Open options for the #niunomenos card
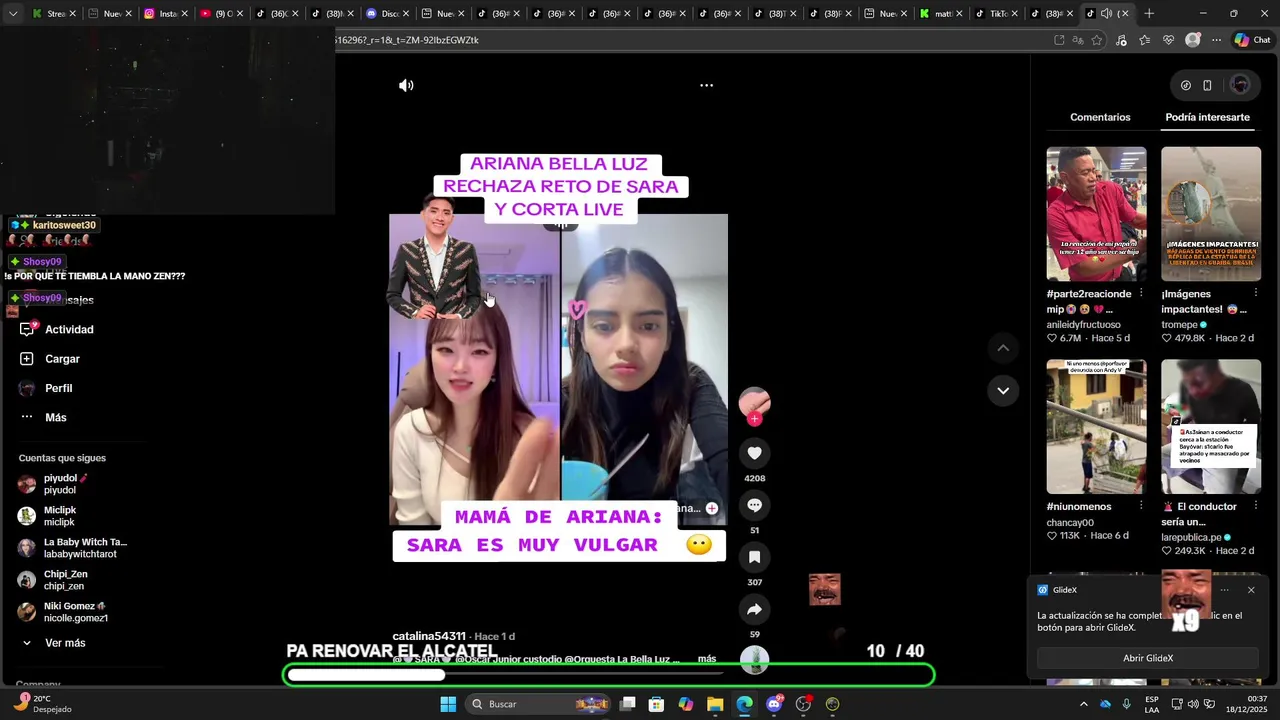This screenshot has height=720, width=1280. [1140, 506]
